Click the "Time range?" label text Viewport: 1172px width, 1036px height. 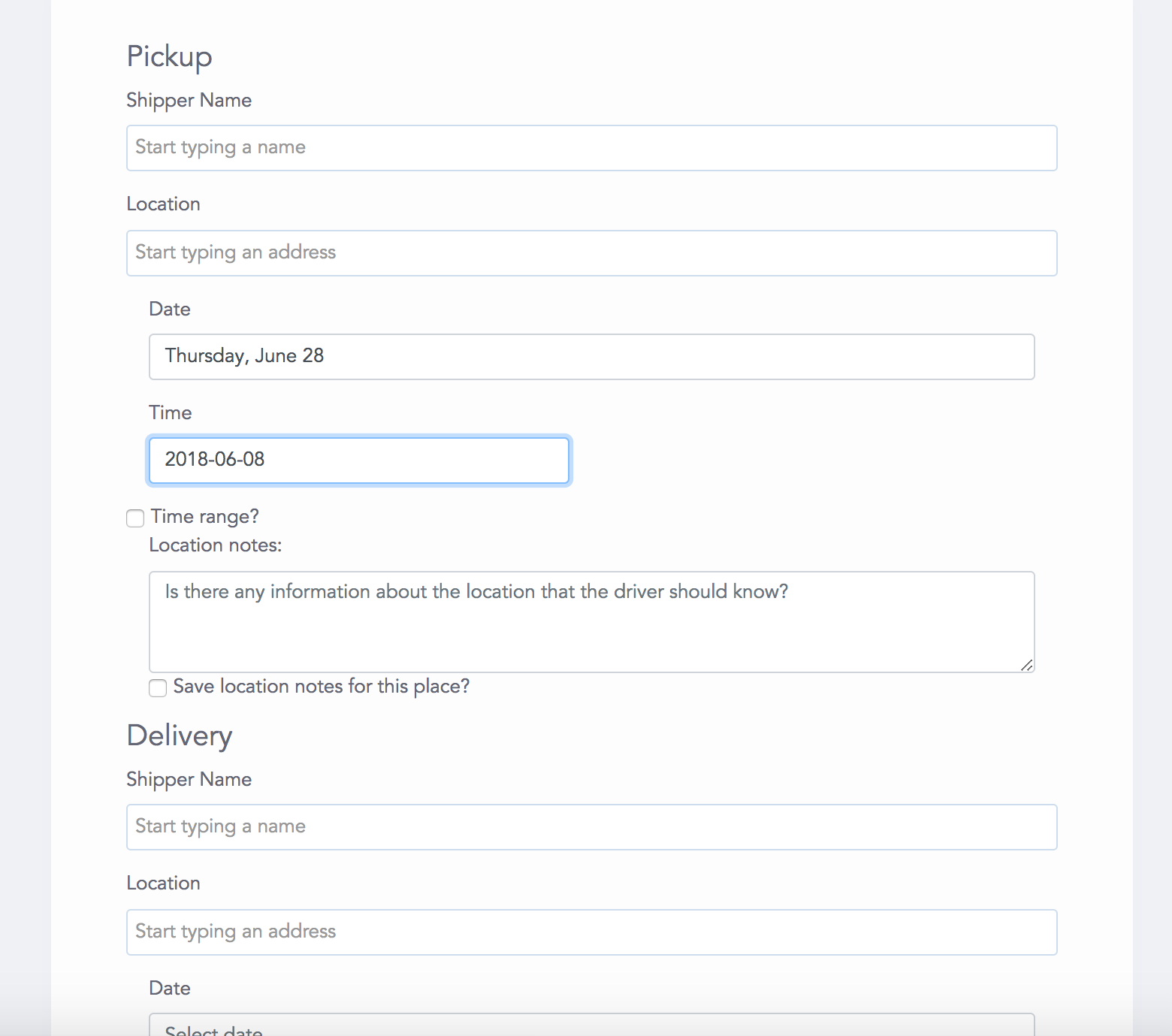pos(204,517)
